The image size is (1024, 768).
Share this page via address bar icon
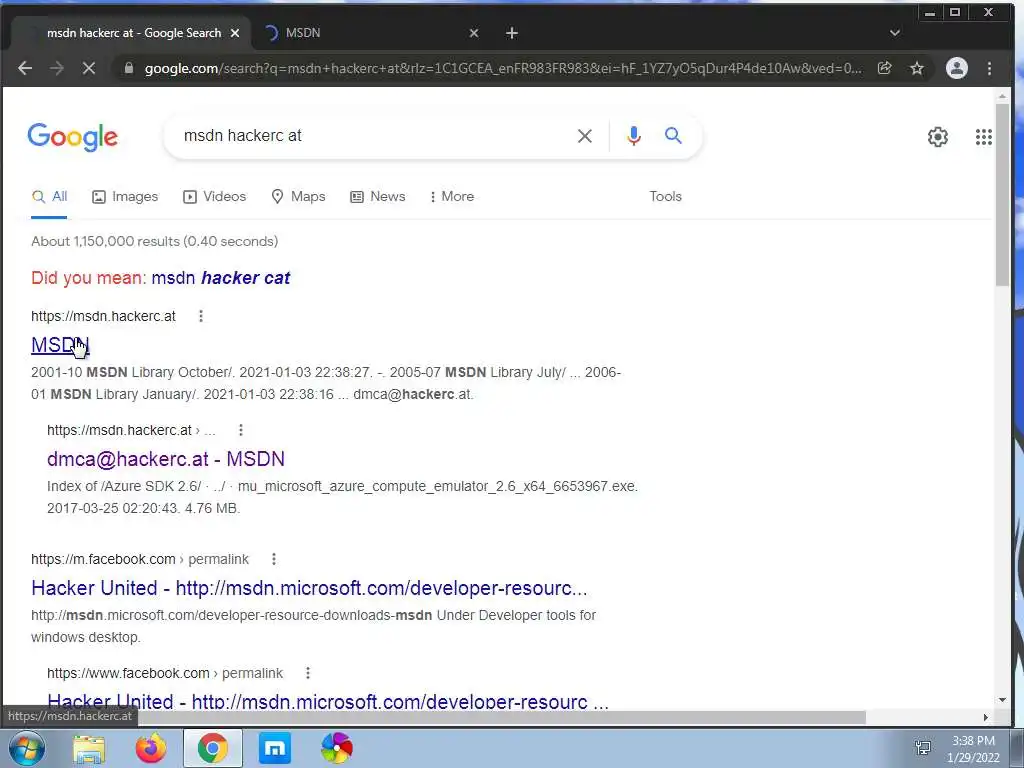[x=884, y=68]
